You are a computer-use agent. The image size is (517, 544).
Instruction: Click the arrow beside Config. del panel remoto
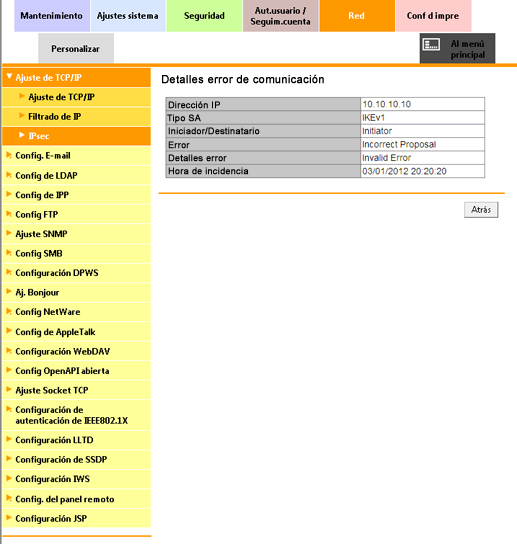pyautogui.click(x=9, y=498)
